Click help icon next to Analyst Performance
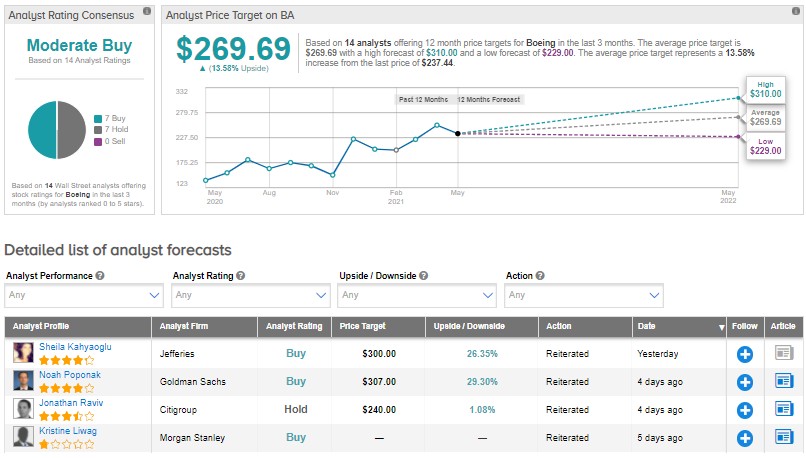806x458 pixels. pos(101,275)
